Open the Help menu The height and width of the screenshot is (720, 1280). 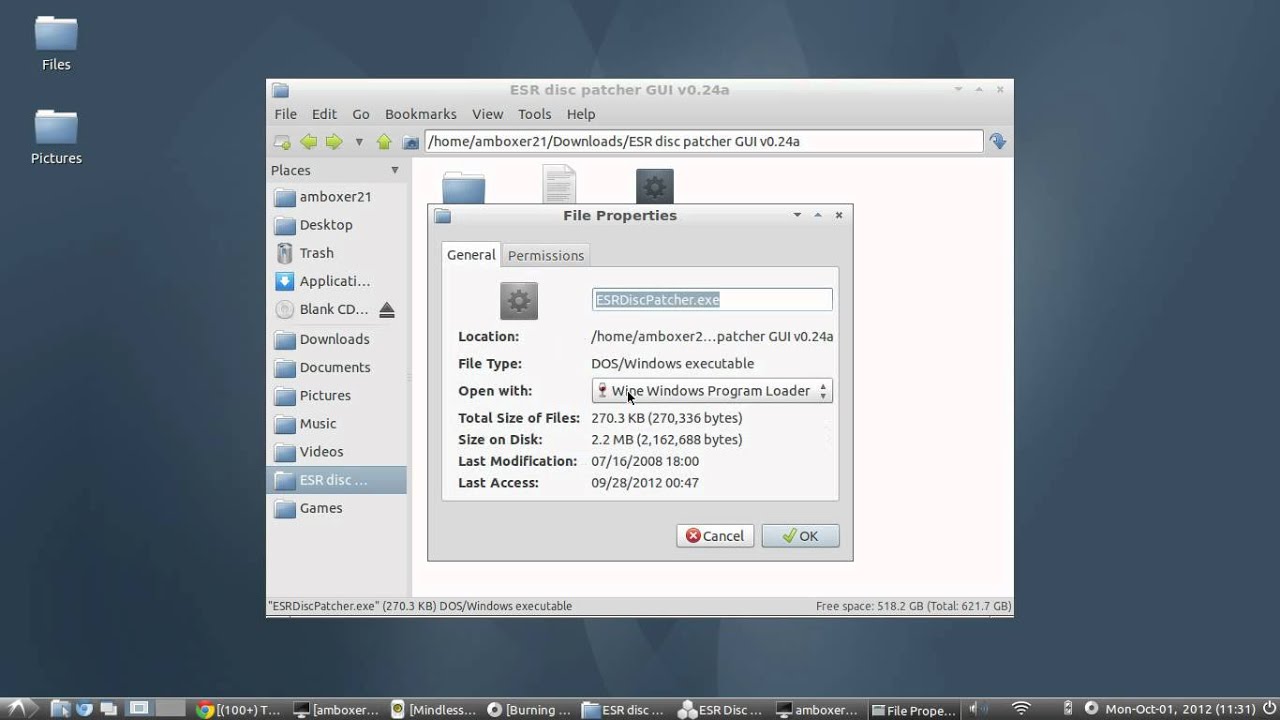581,114
